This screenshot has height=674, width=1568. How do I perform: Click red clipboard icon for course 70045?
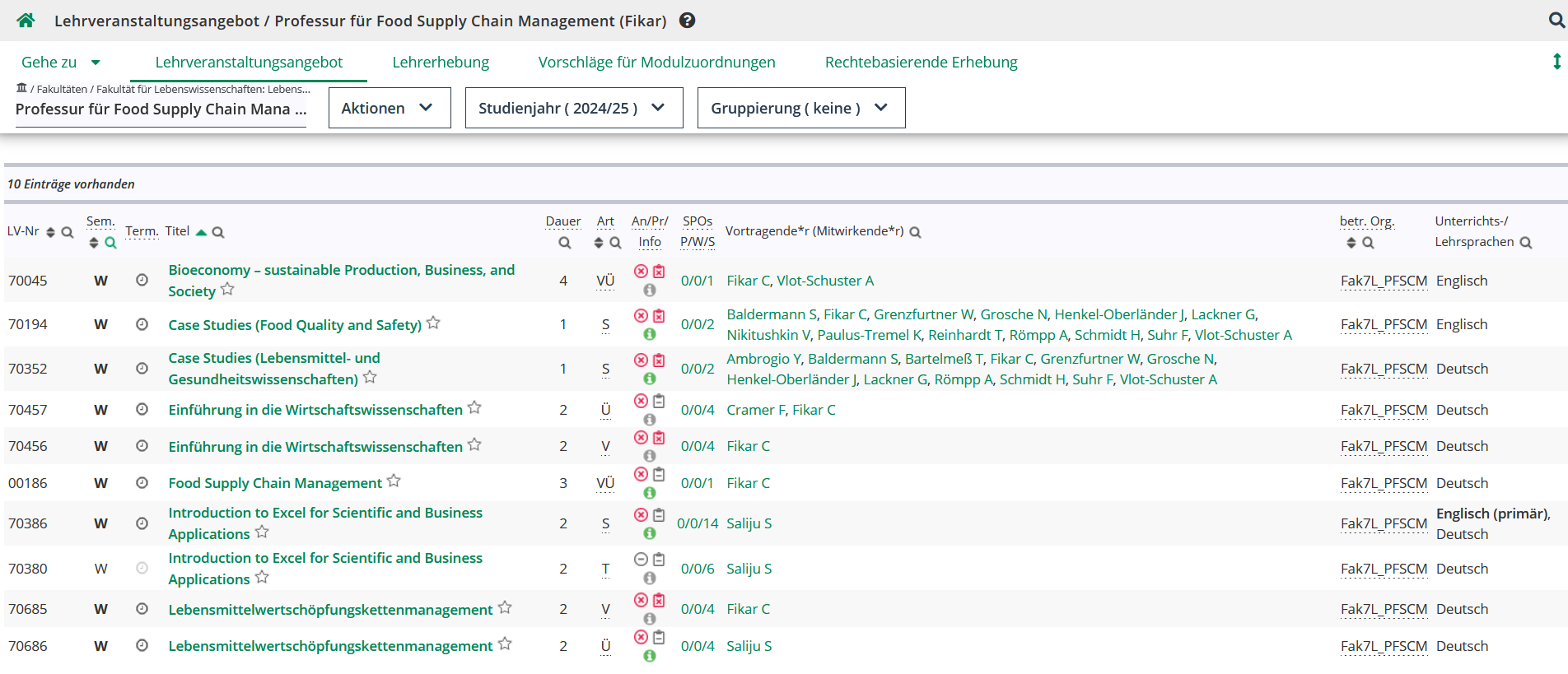(659, 272)
